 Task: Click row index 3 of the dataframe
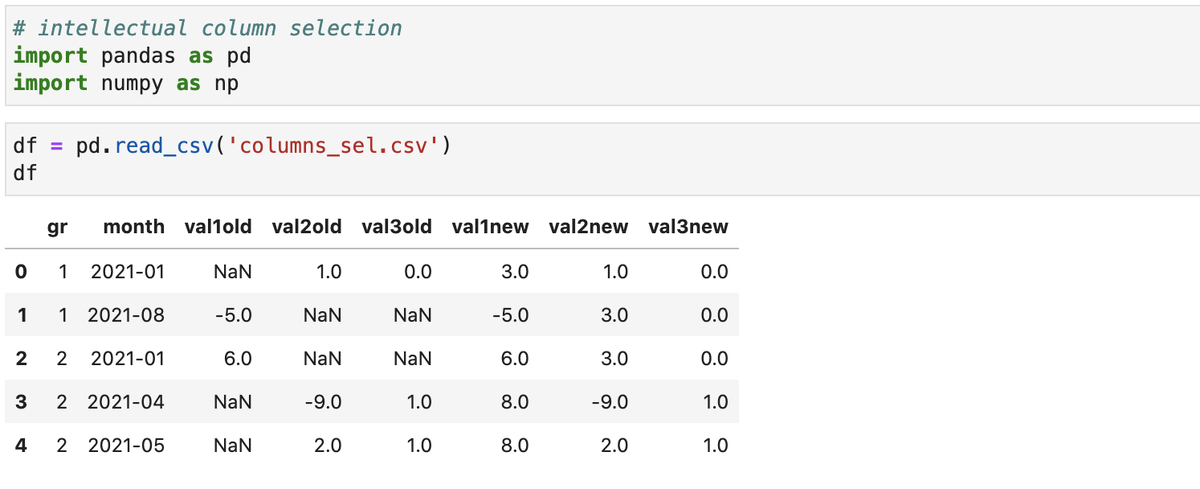click(x=21, y=402)
